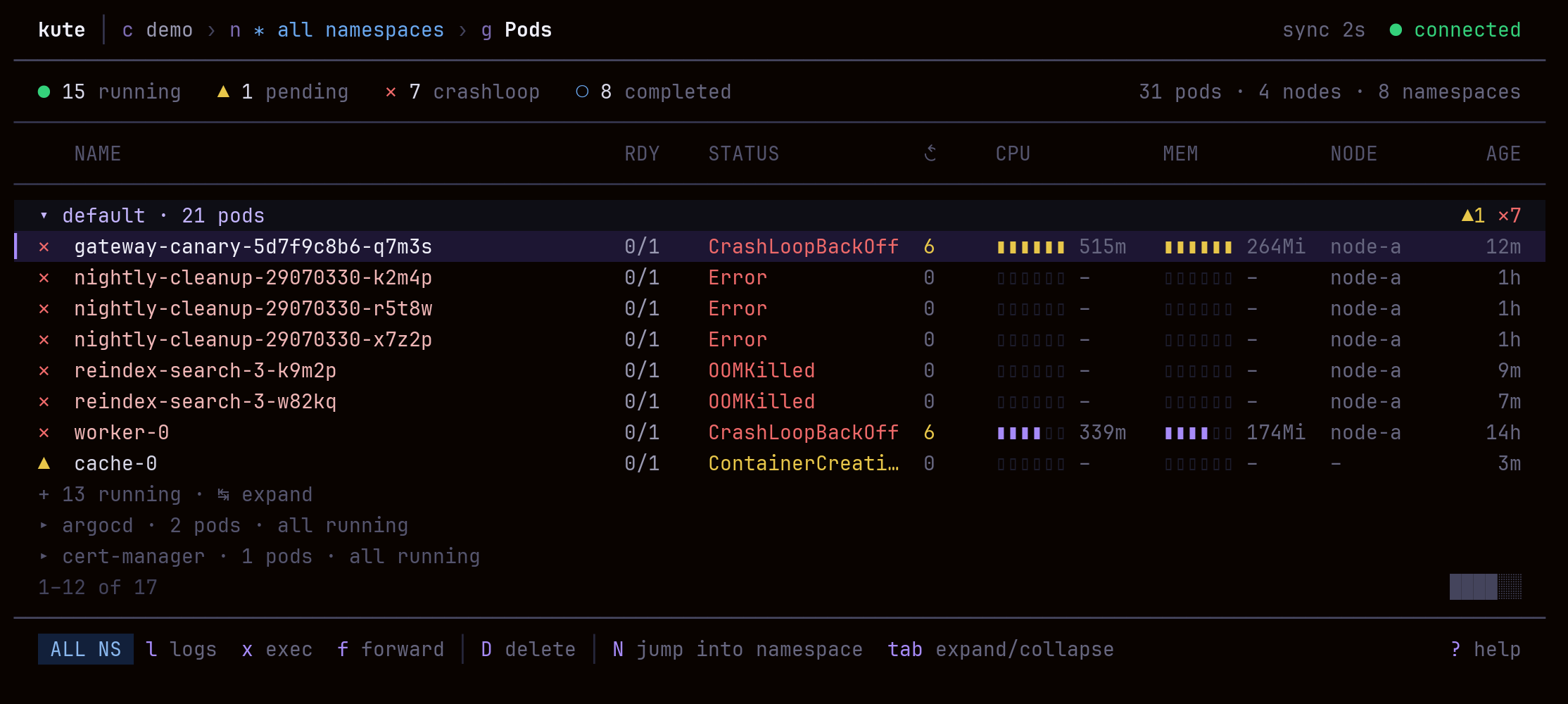
Task: Click the l logs shortcut
Action: click(x=182, y=649)
